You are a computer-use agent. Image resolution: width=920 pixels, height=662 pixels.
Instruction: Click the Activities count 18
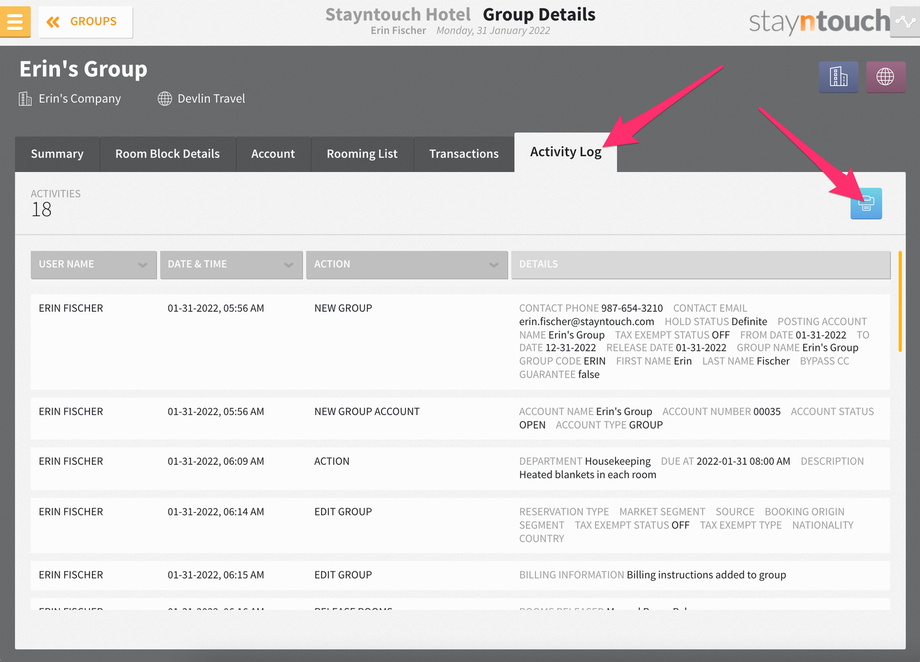[x=42, y=210]
